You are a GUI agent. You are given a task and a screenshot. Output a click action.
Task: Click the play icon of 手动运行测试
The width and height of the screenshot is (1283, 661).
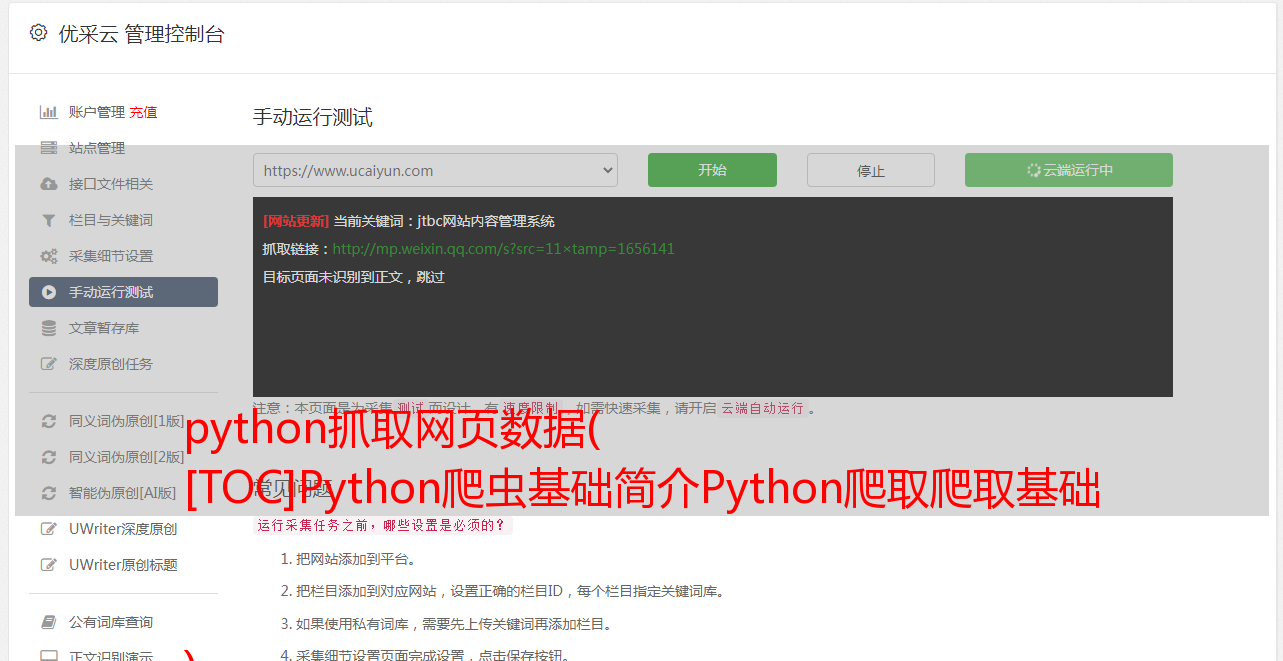(48, 292)
